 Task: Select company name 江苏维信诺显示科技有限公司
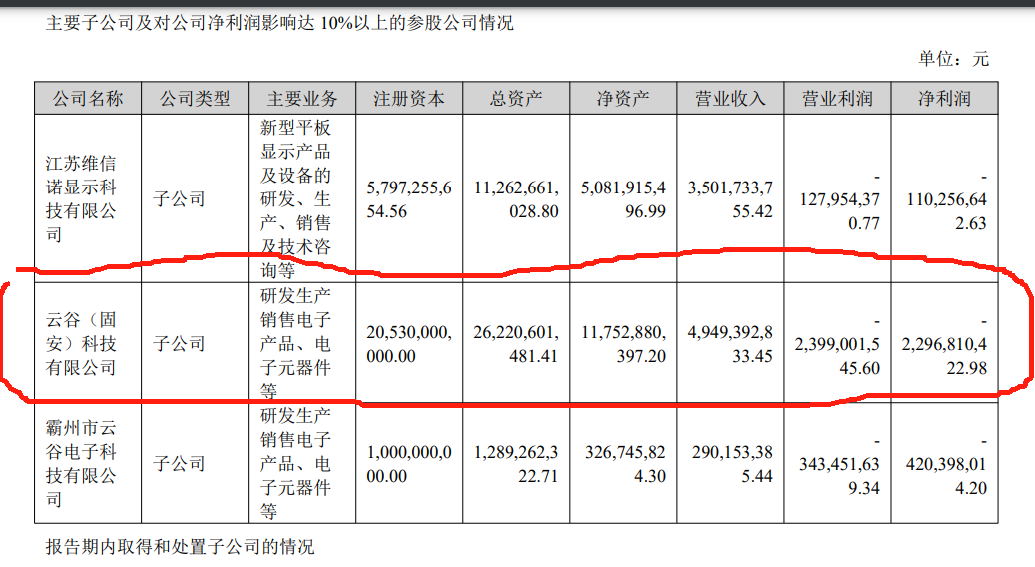pos(81,199)
